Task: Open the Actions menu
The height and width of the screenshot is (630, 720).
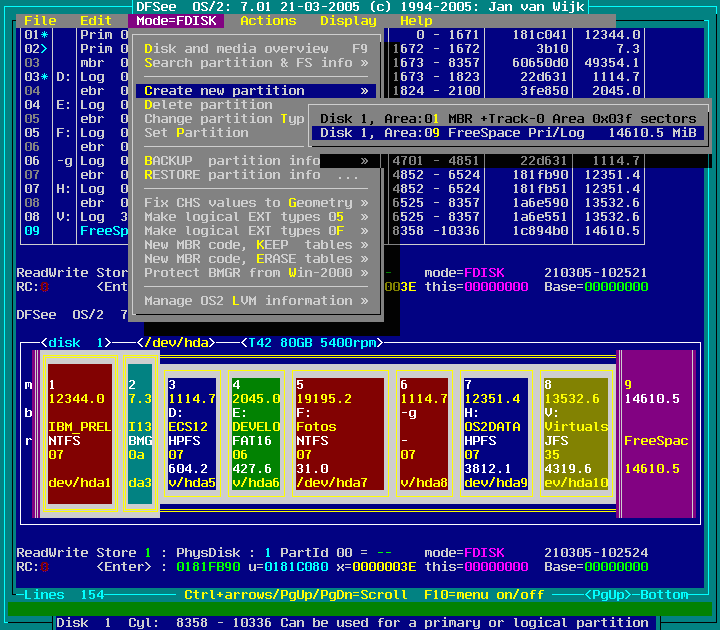Action: pos(268,20)
